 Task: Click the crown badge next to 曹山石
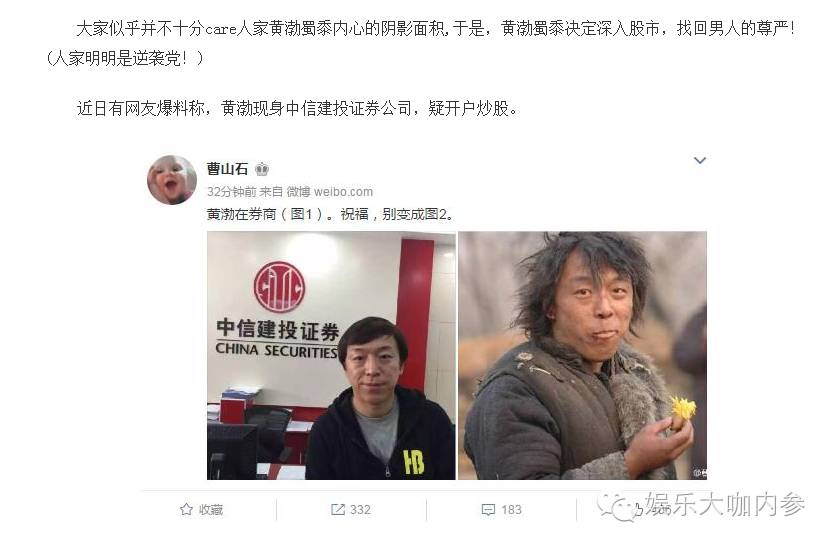click(x=262, y=169)
